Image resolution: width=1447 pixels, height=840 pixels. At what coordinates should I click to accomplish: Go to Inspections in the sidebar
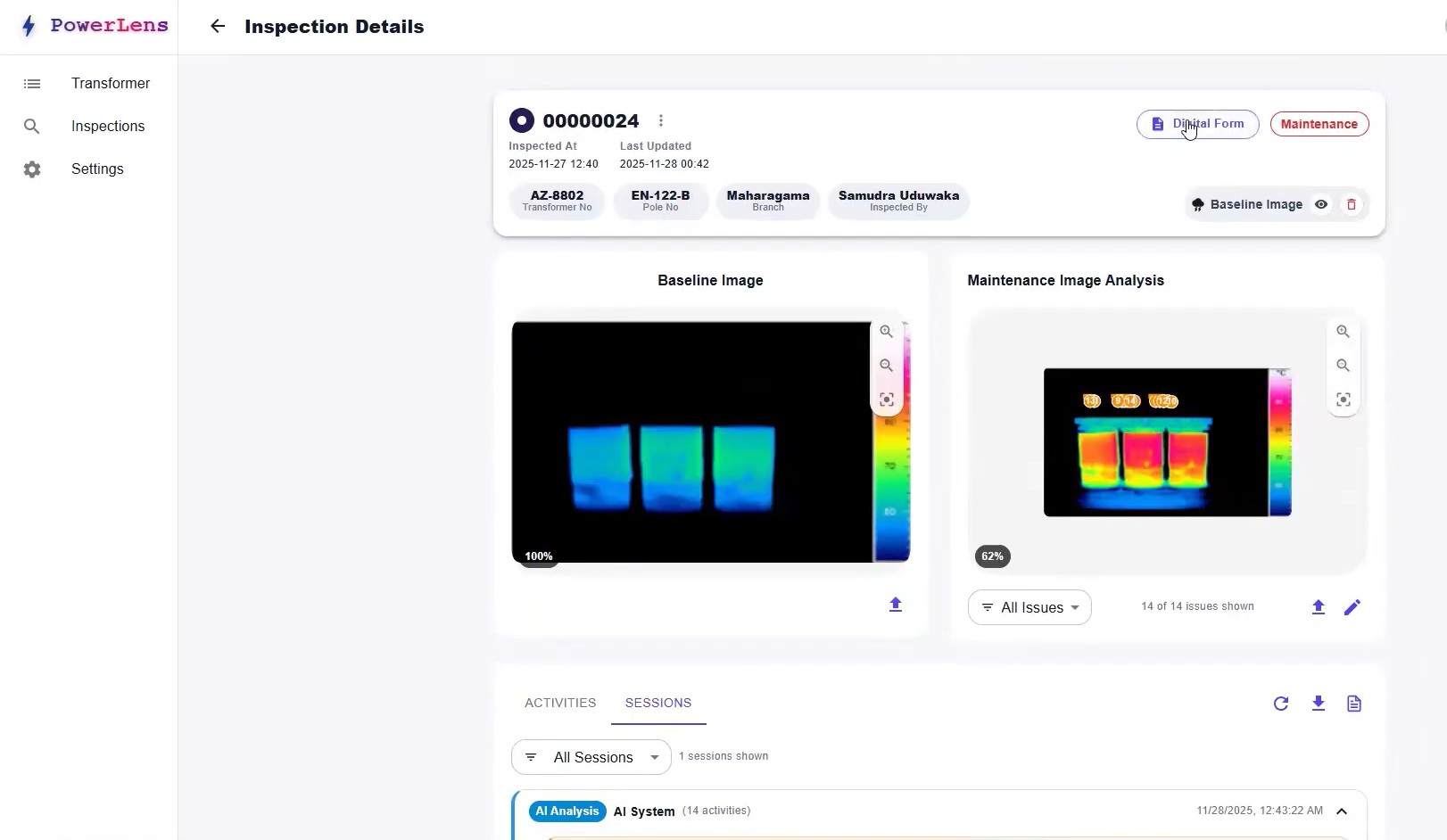click(107, 127)
